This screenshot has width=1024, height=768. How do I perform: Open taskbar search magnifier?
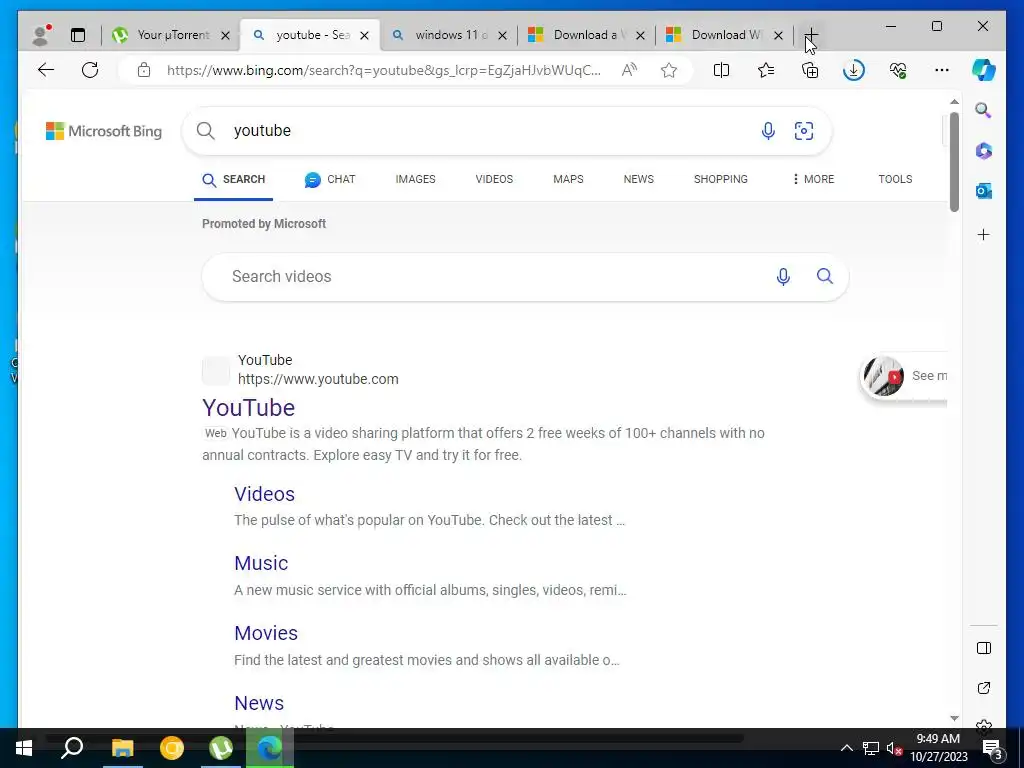coord(72,748)
